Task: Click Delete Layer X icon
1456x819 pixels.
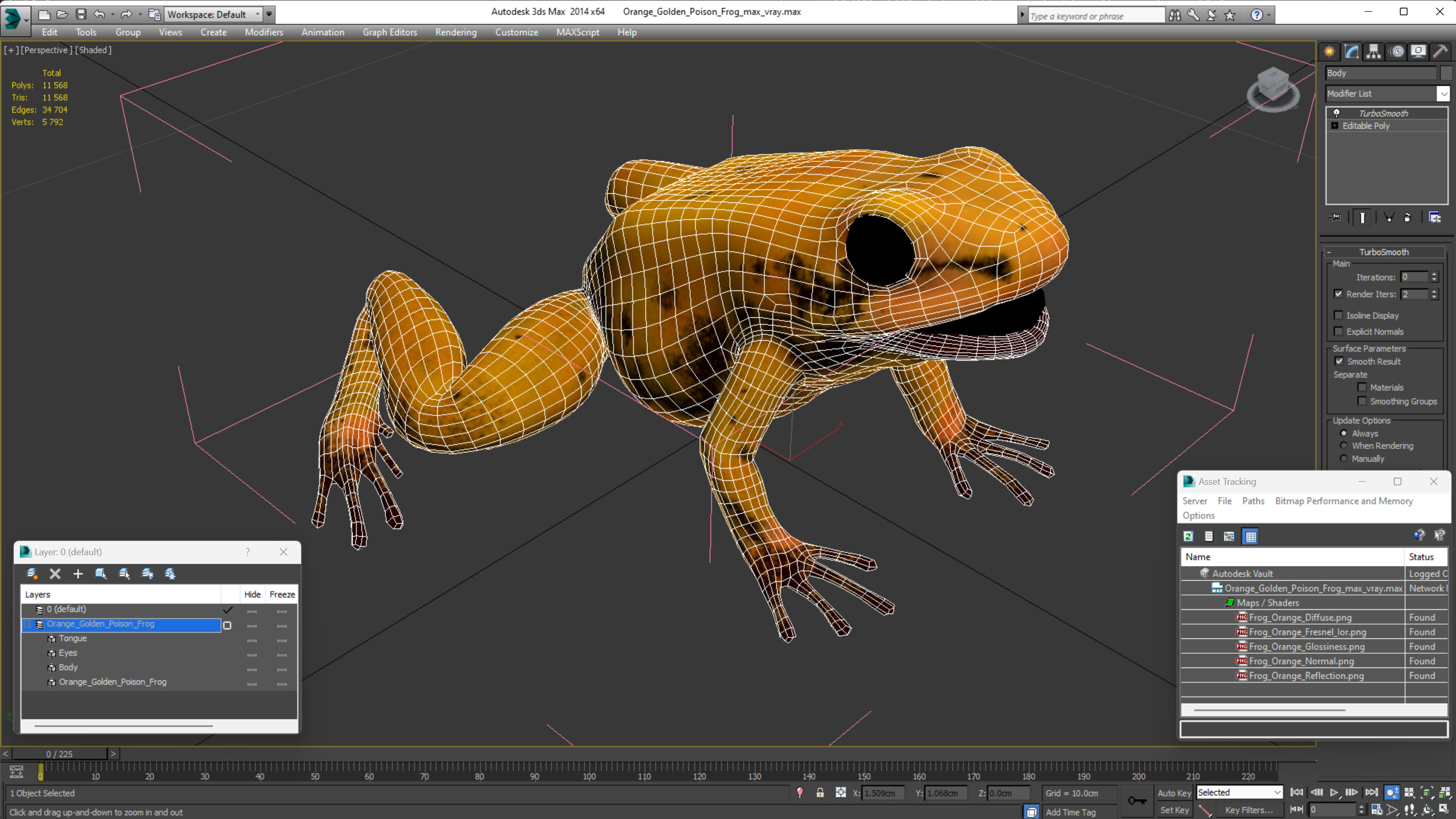Action: pyautogui.click(x=55, y=574)
